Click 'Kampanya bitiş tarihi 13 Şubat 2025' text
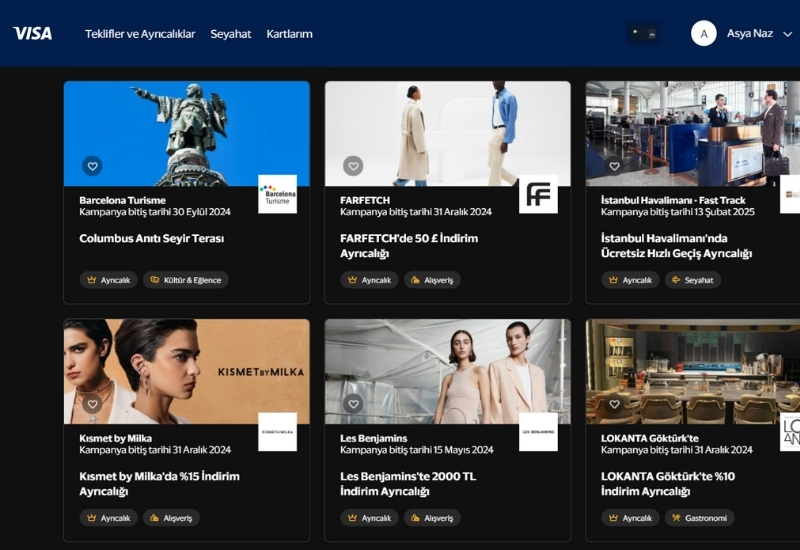 coord(678,212)
